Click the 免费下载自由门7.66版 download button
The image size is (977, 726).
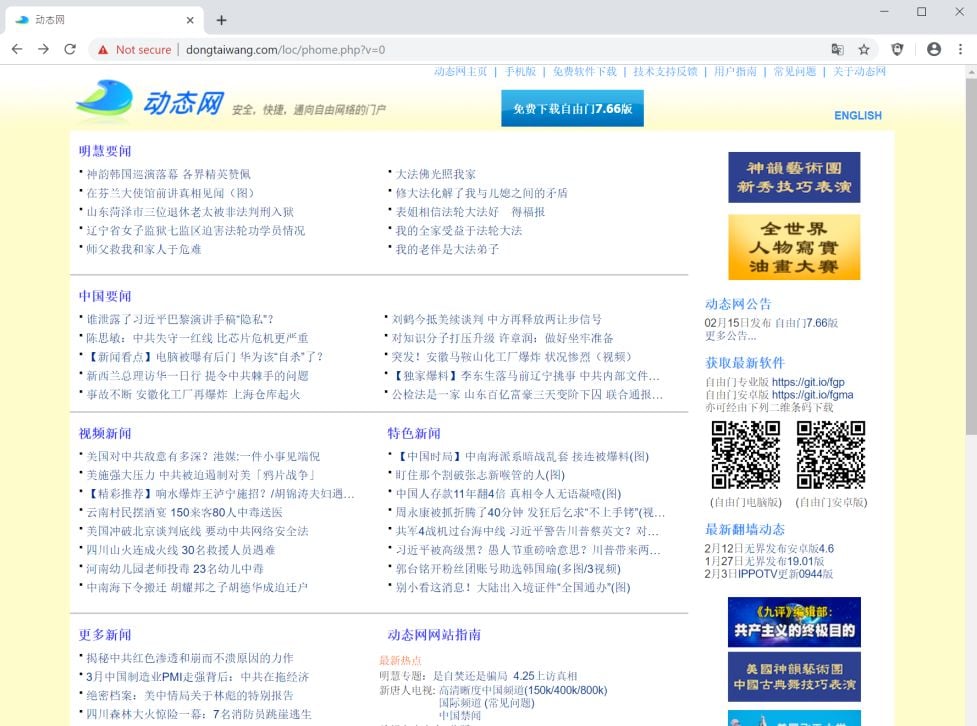click(x=572, y=108)
